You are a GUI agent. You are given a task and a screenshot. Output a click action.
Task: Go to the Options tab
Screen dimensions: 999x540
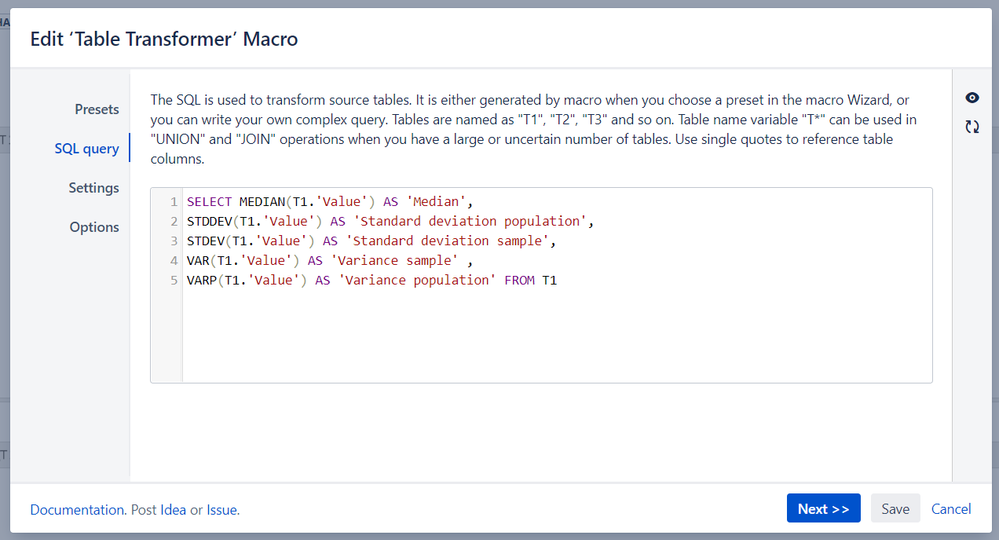[94, 227]
